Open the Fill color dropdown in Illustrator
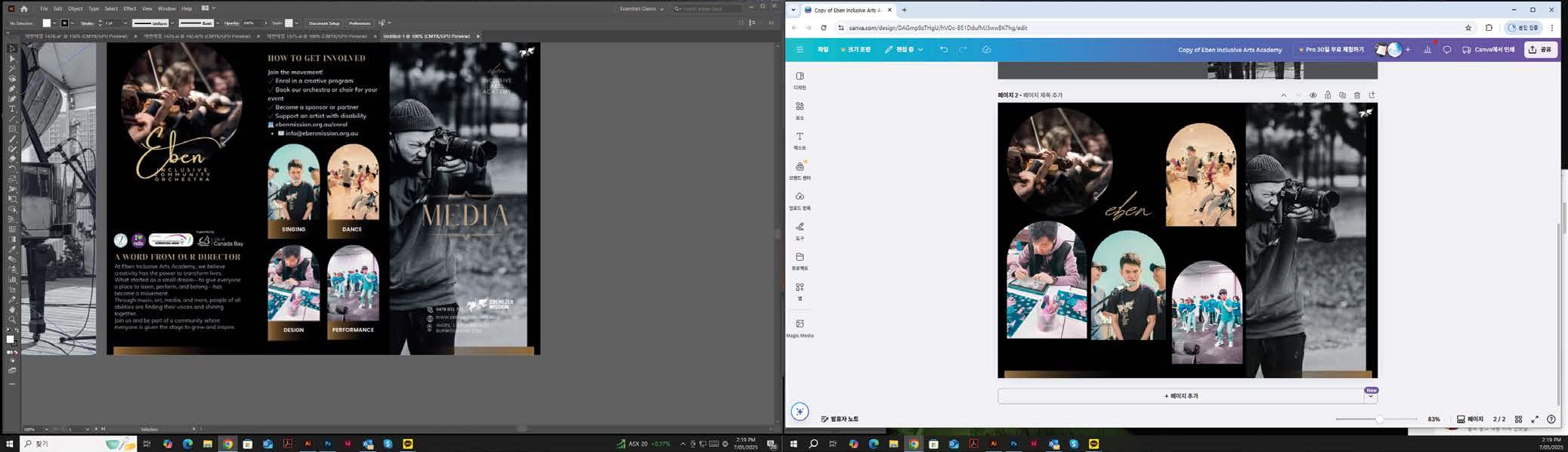 (x=56, y=23)
